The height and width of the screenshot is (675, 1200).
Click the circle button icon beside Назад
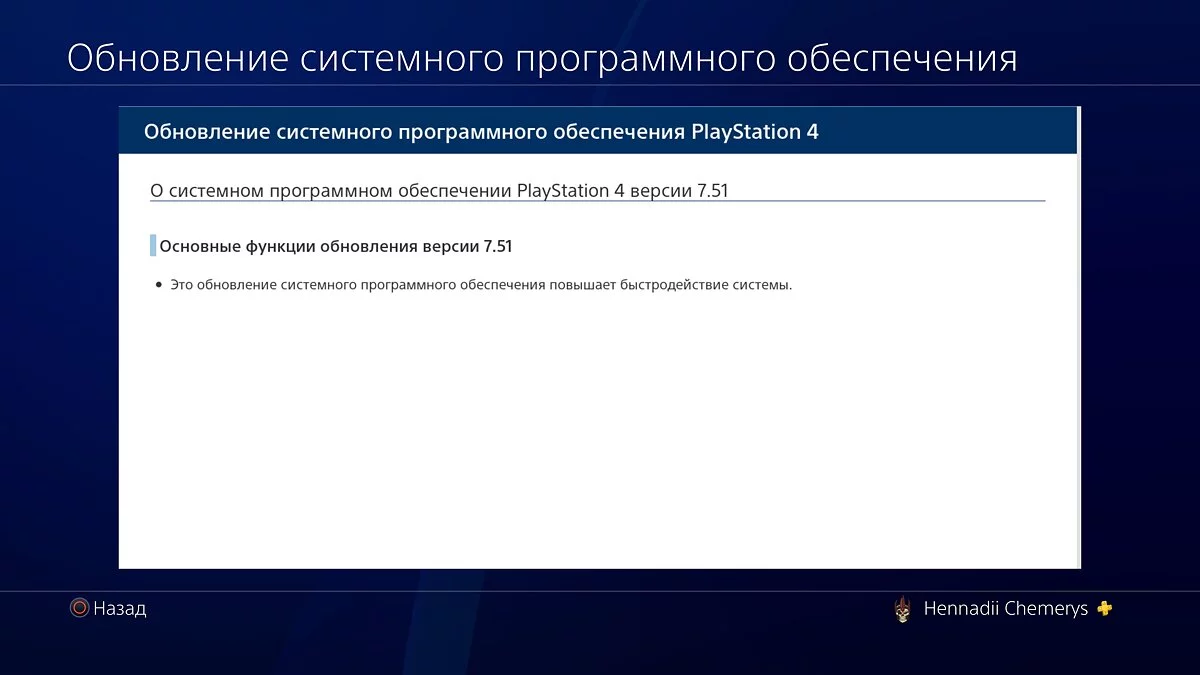click(x=79, y=608)
